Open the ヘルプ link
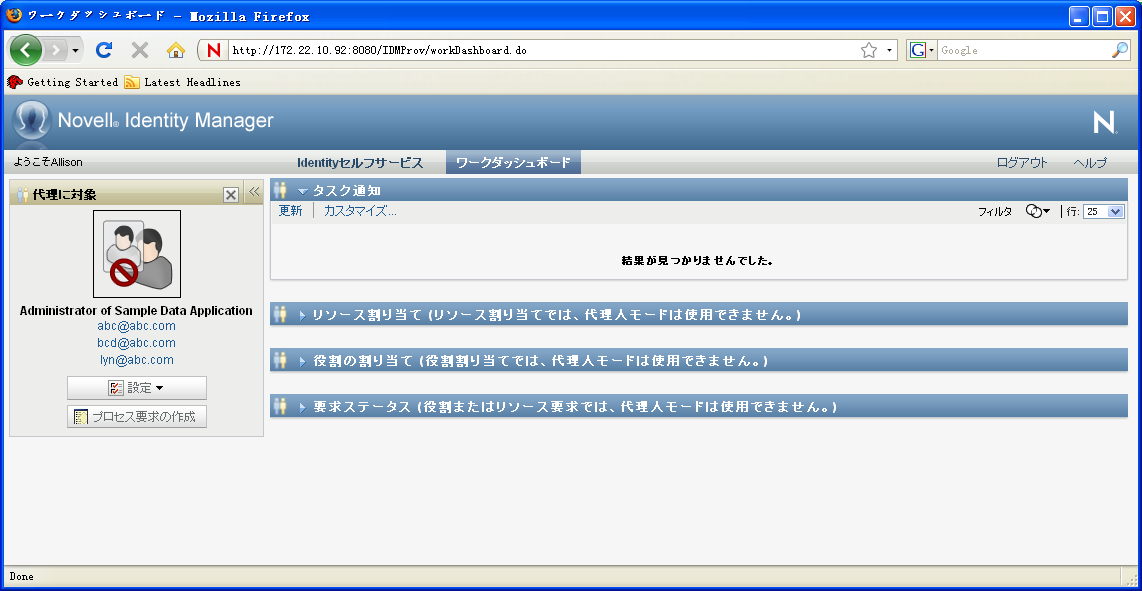Viewport: 1142px width, 591px height. 1090,163
